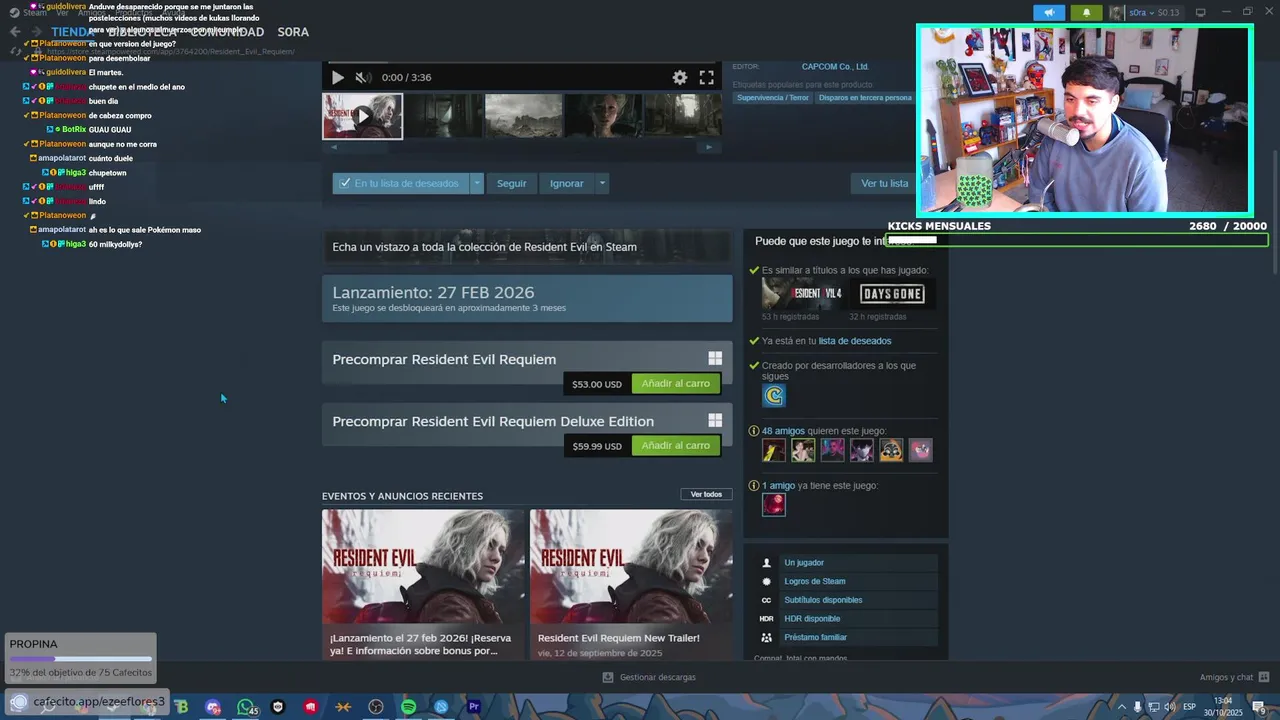Open Resident Evil 4 similar game capsule
Screen dimensions: 1280x720
pos(802,294)
